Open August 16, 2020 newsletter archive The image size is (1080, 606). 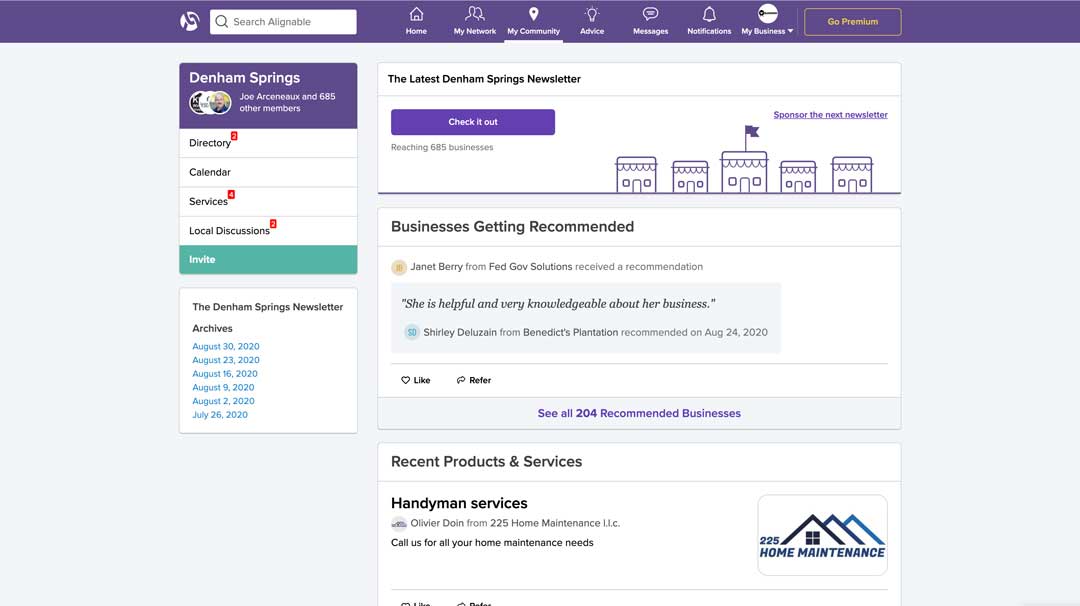225,374
